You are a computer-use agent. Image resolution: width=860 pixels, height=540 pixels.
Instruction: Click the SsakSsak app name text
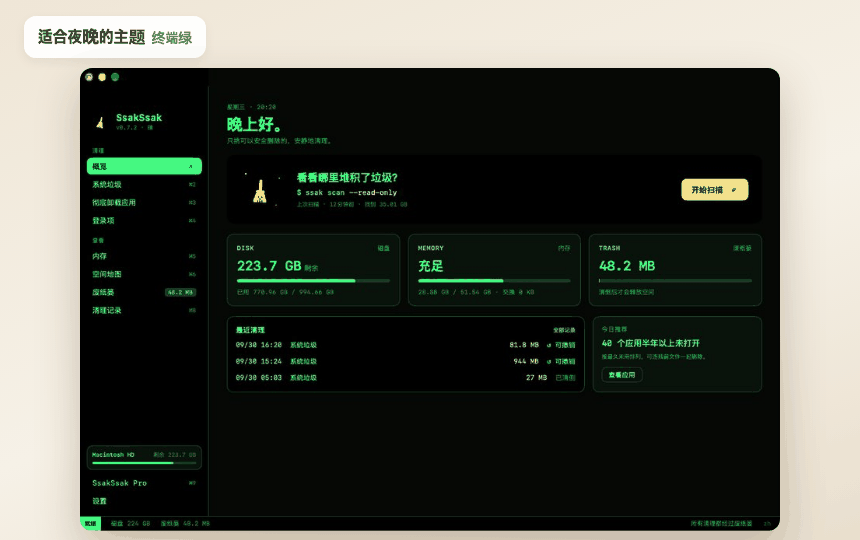pyautogui.click(x=139, y=117)
